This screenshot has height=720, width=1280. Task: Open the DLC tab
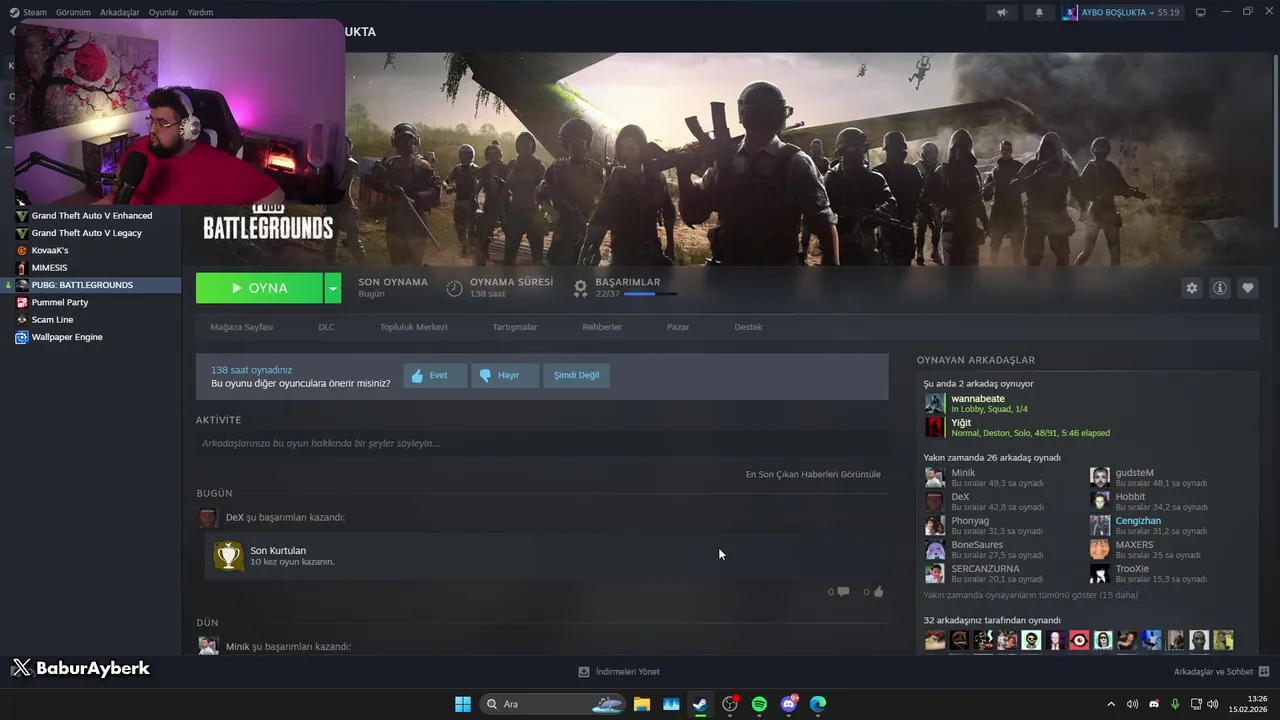click(x=326, y=327)
